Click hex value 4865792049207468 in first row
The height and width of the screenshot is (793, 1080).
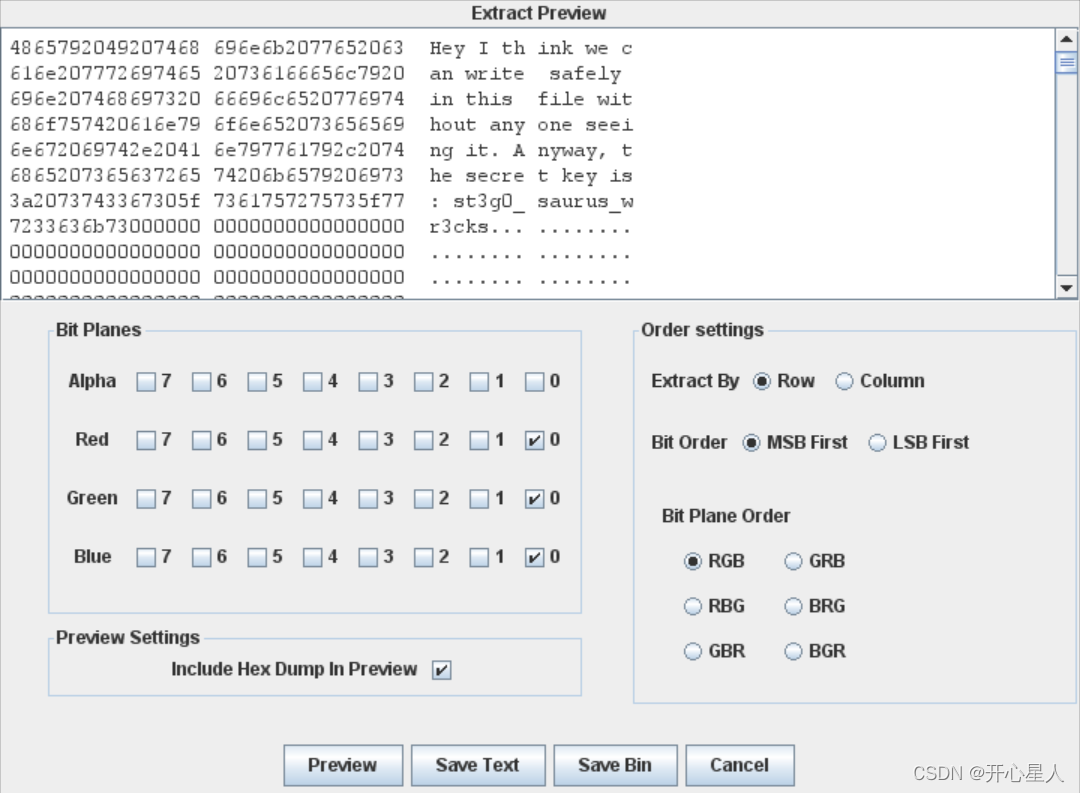(x=105, y=48)
